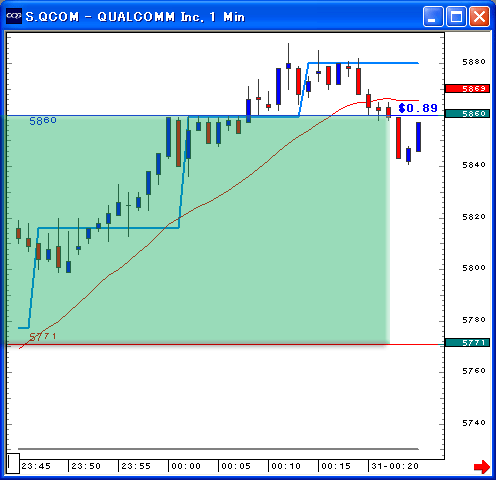Select the 5880 price scale label
Screen dimensions: 496x480
[x=474, y=62]
